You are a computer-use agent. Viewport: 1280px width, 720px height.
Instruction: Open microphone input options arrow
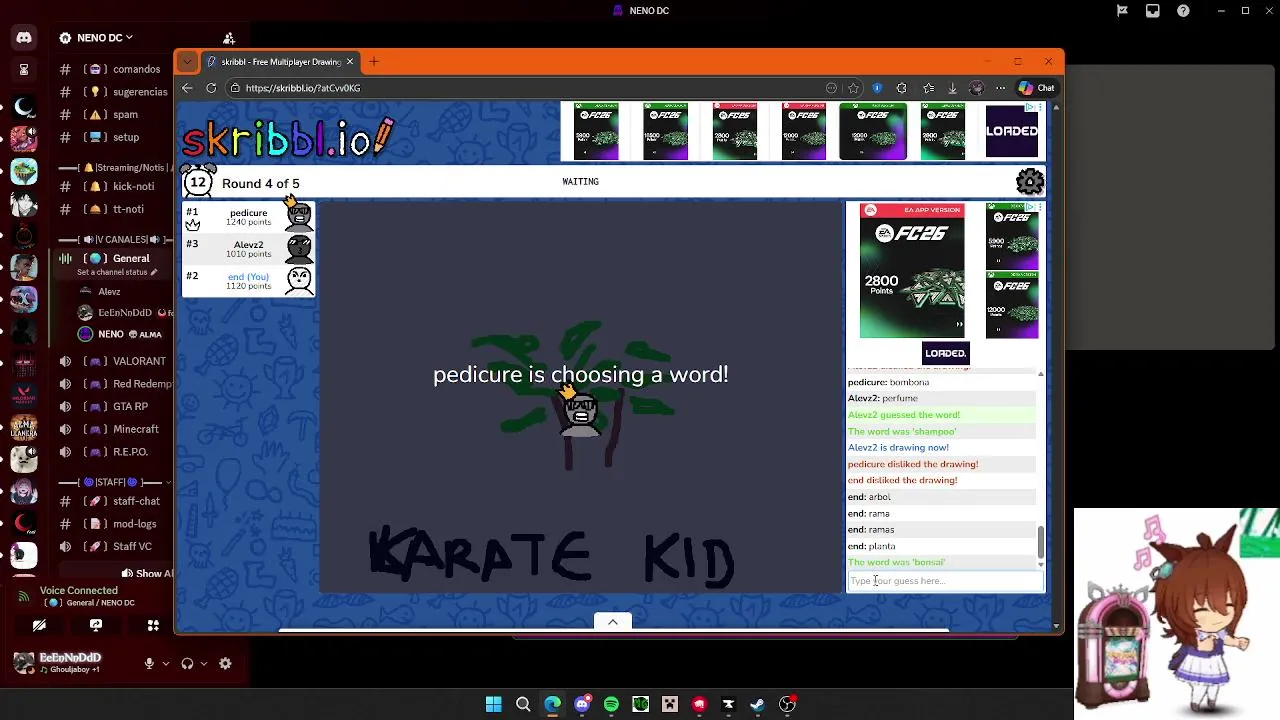pyautogui.click(x=165, y=663)
